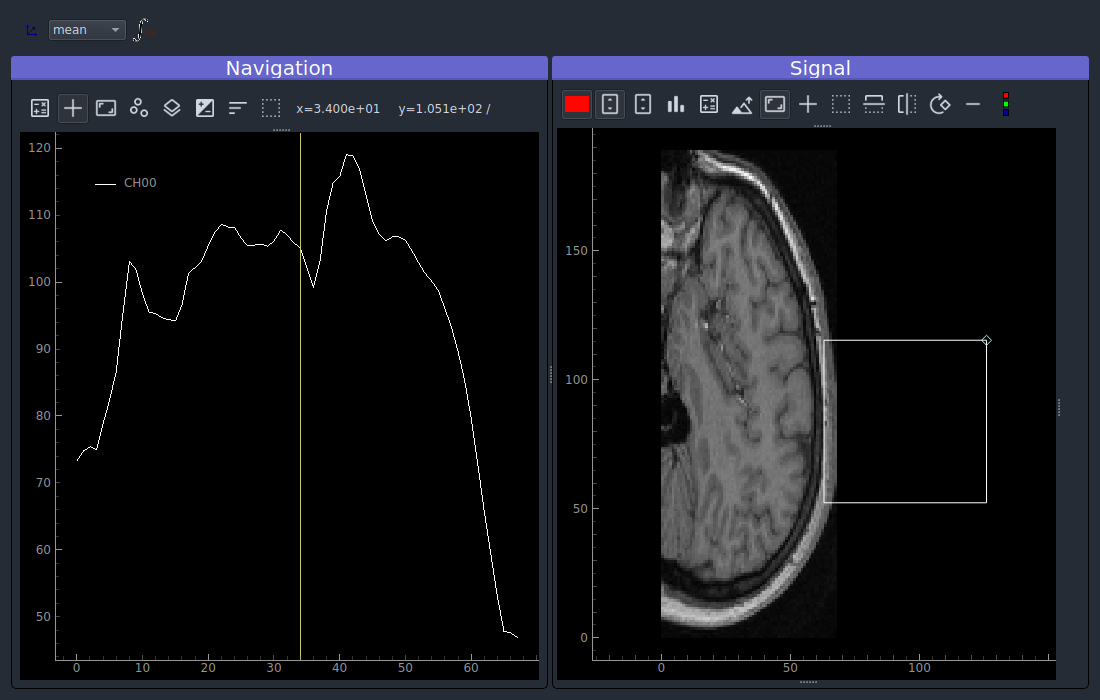This screenshot has height=700, width=1100.
Task: Click the integral dx icon
Action: click(143, 30)
